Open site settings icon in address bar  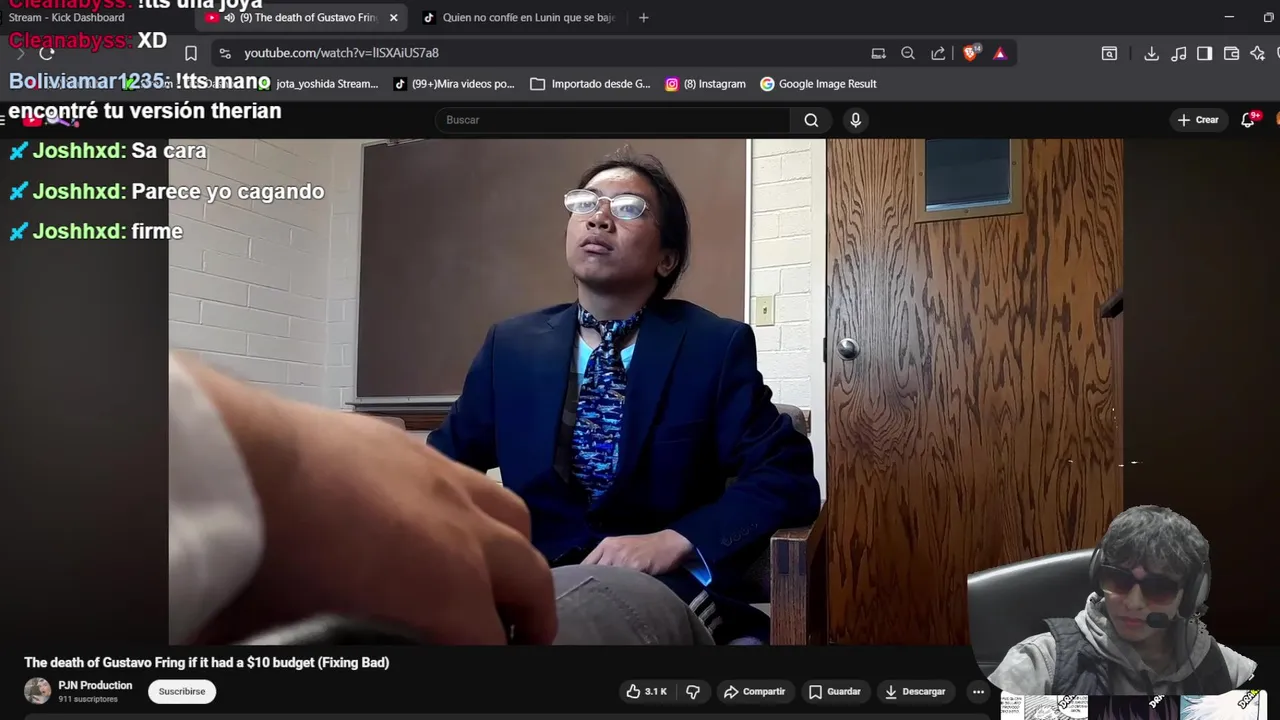point(225,53)
